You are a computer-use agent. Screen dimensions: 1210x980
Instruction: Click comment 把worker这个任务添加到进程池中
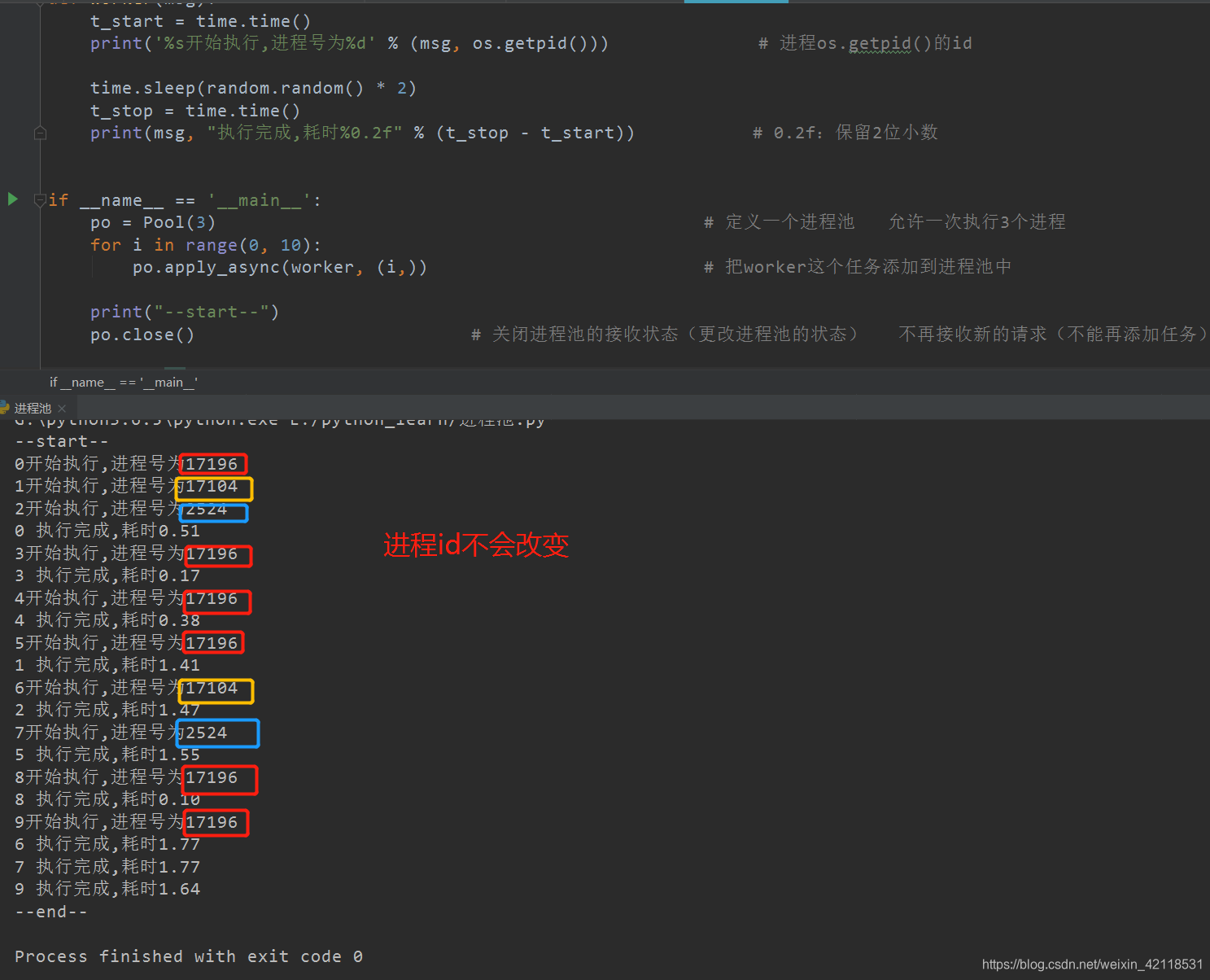(x=858, y=267)
